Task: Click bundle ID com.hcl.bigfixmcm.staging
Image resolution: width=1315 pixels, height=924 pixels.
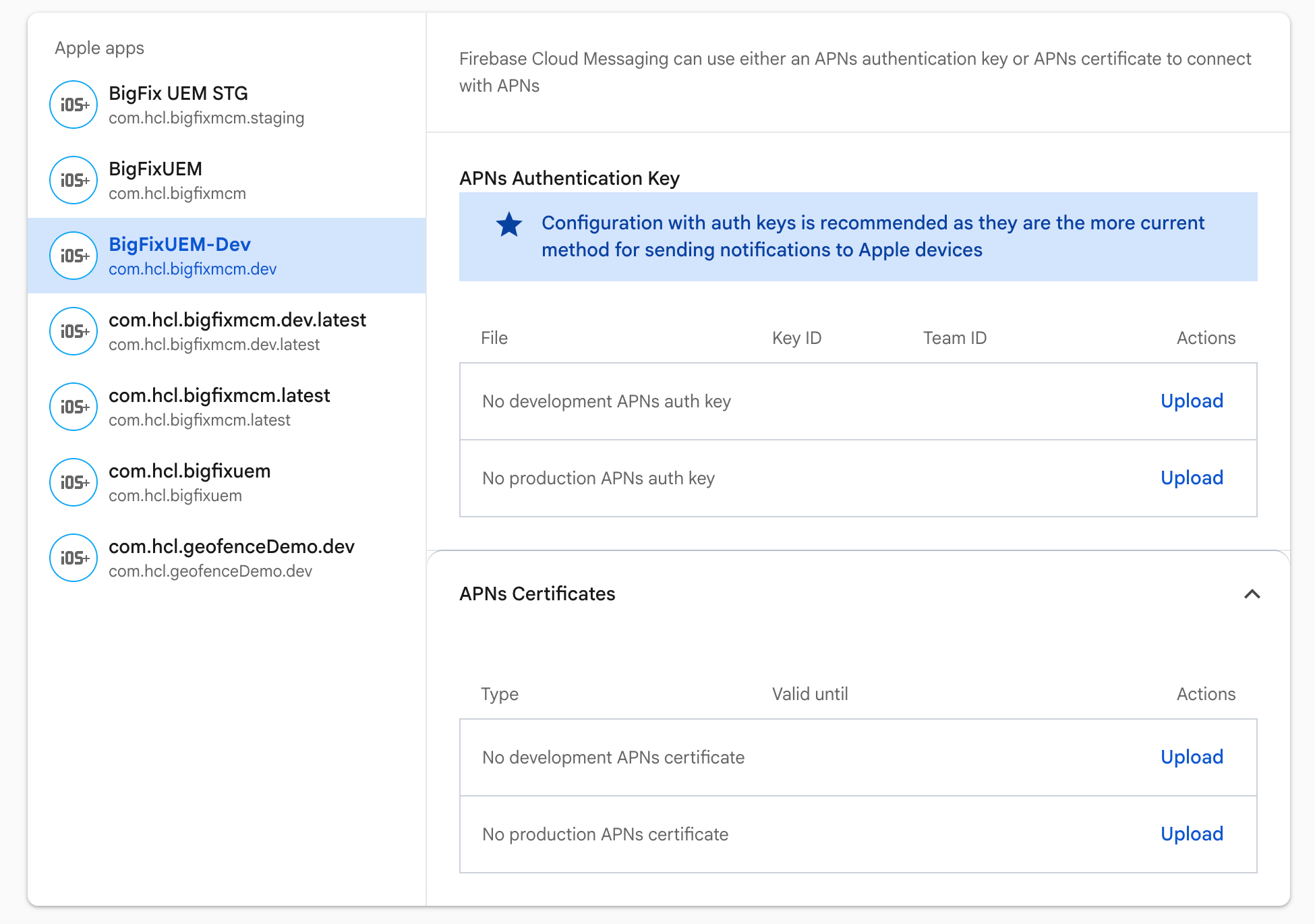Action: [x=206, y=118]
